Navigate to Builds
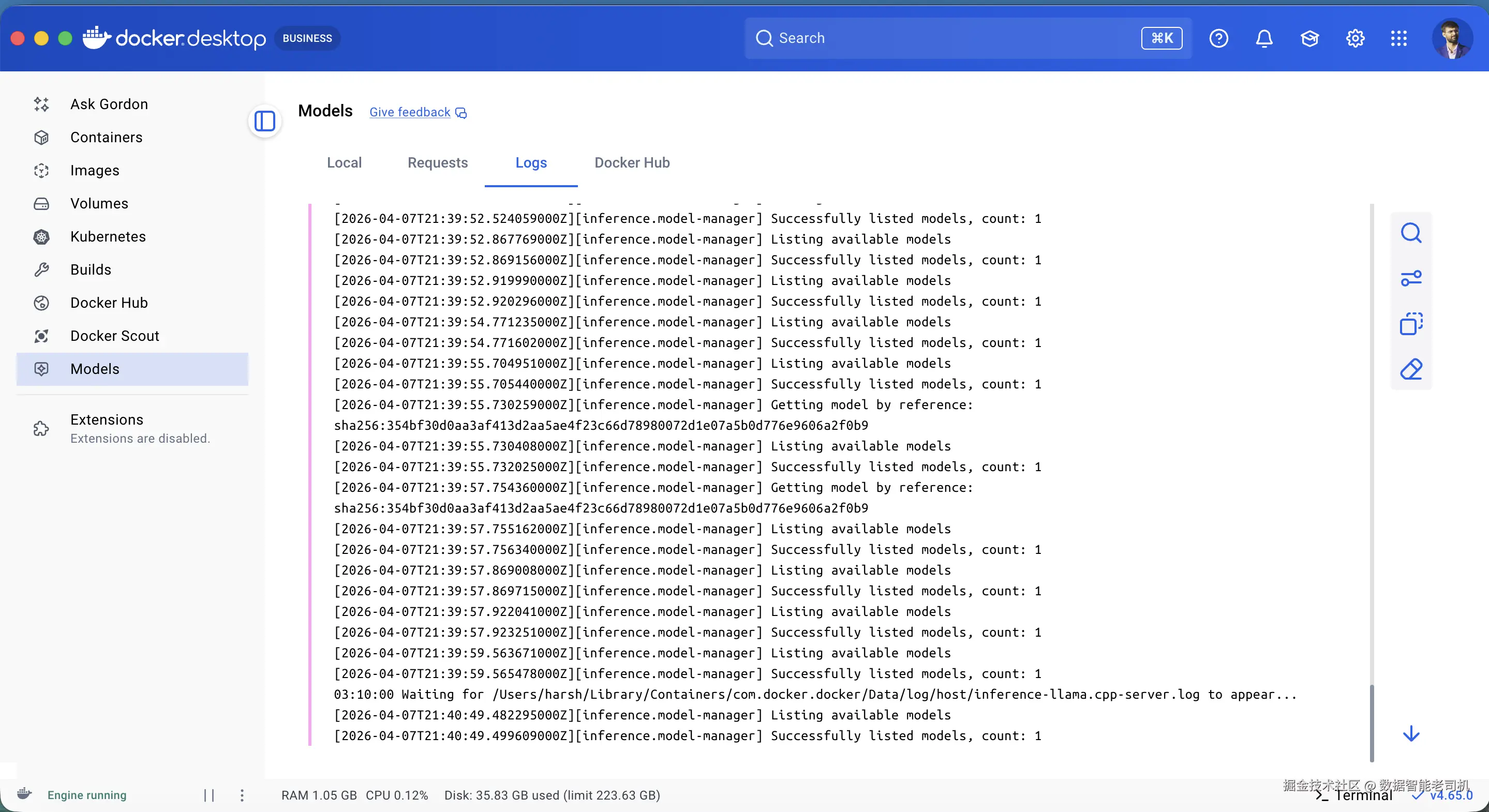The image size is (1489, 812). [x=132, y=269]
